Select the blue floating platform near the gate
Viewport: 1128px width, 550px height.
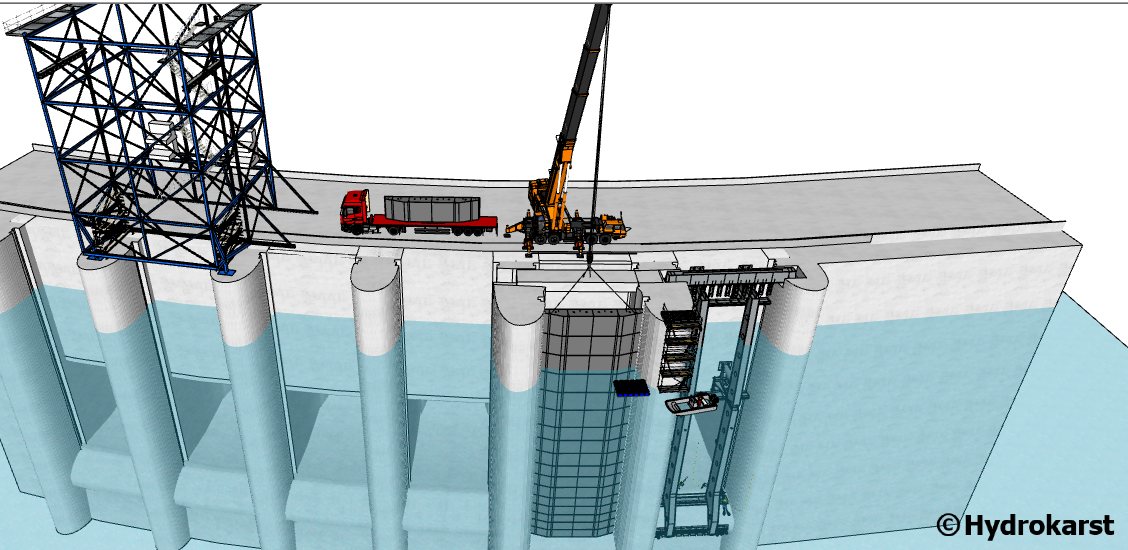point(632,388)
